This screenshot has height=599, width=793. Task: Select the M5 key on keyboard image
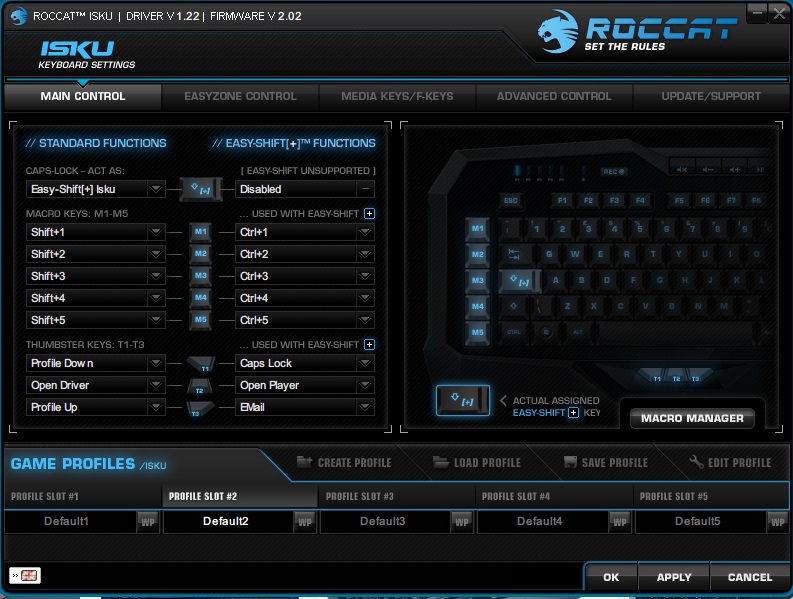tap(477, 334)
